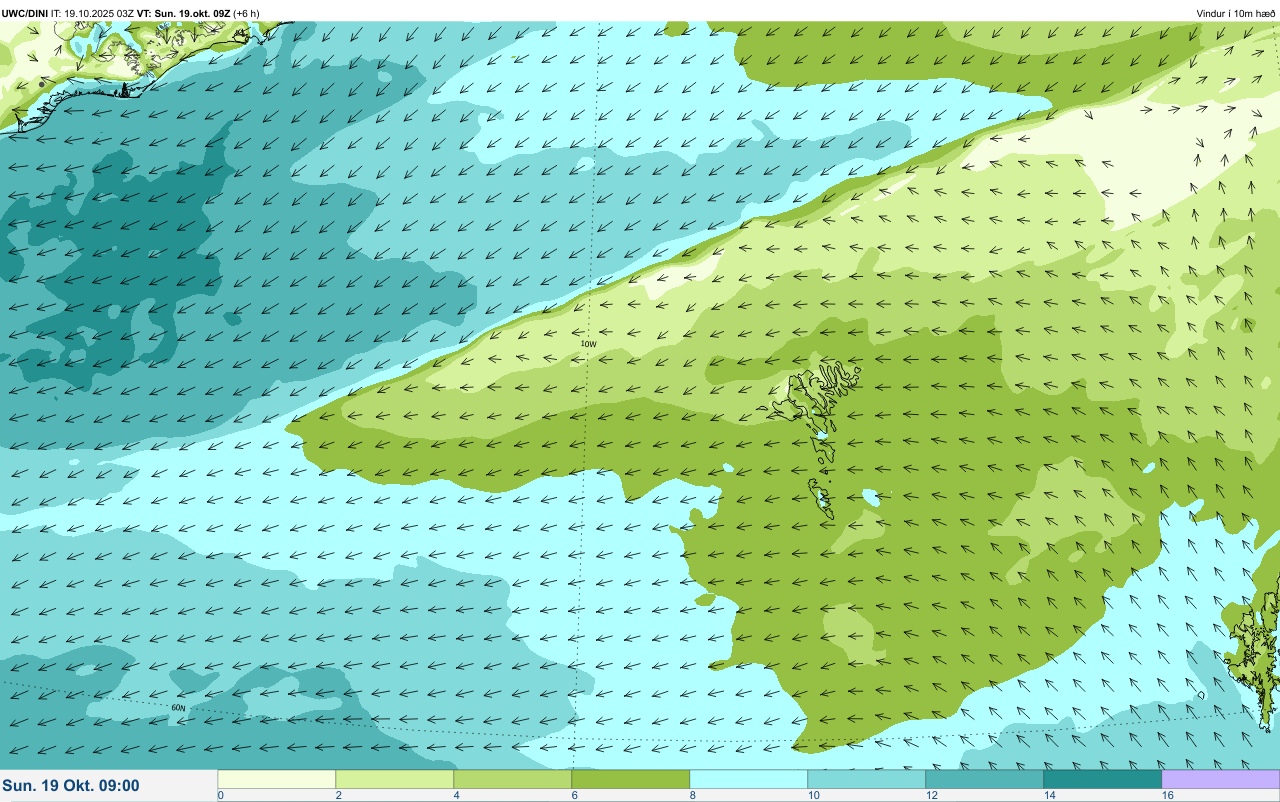1280x802 pixels.
Task: Click the light green 2–4 legend swatch
Action: click(x=394, y=779)
